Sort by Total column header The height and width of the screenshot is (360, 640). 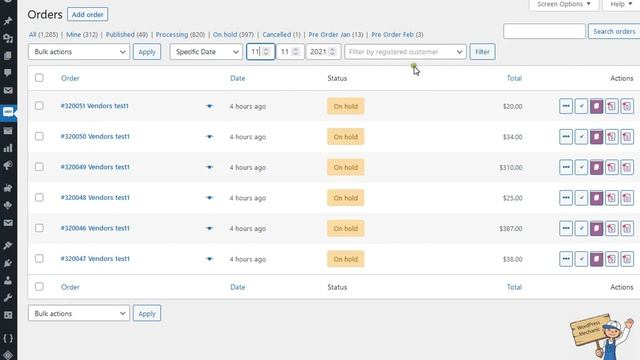[514, 78]
